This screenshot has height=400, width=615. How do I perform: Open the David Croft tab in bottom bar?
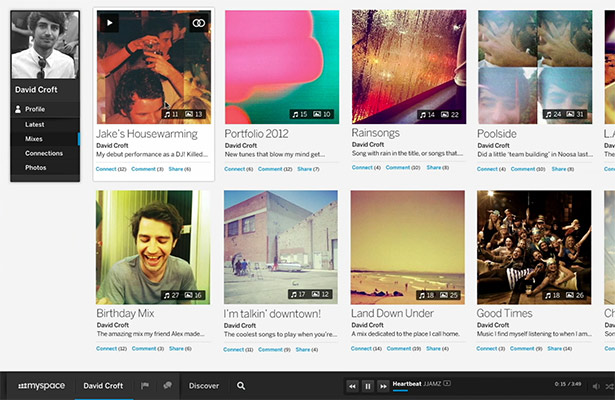point(103,386)
